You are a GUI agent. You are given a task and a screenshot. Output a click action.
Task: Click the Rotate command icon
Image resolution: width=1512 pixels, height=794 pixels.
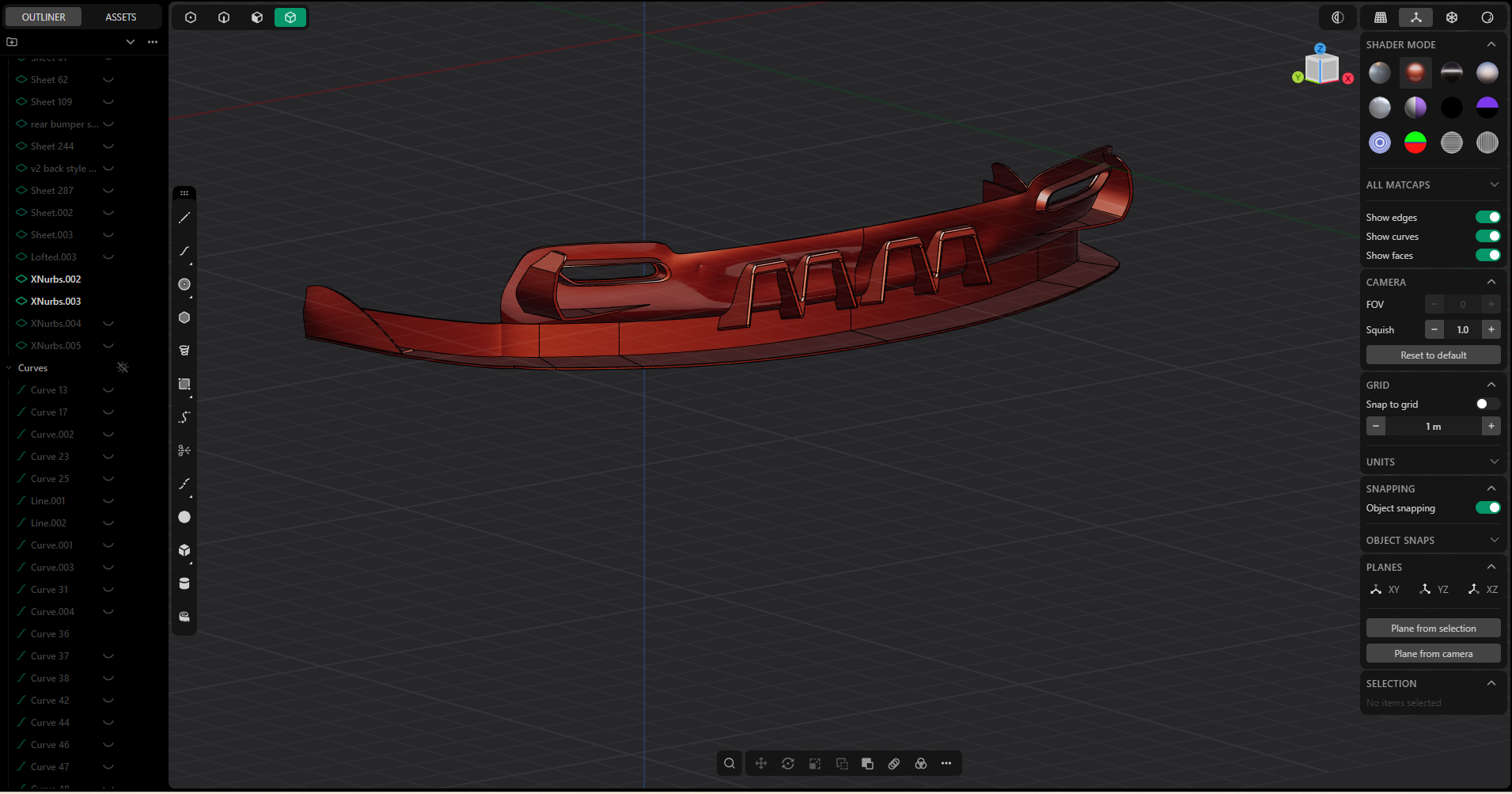[788, 763]
